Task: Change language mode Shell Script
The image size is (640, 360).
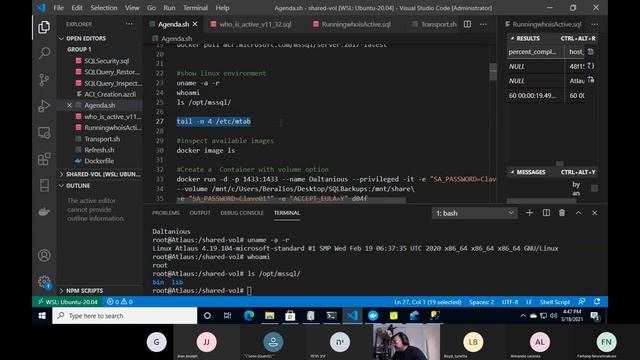Action: click(554, 302)
